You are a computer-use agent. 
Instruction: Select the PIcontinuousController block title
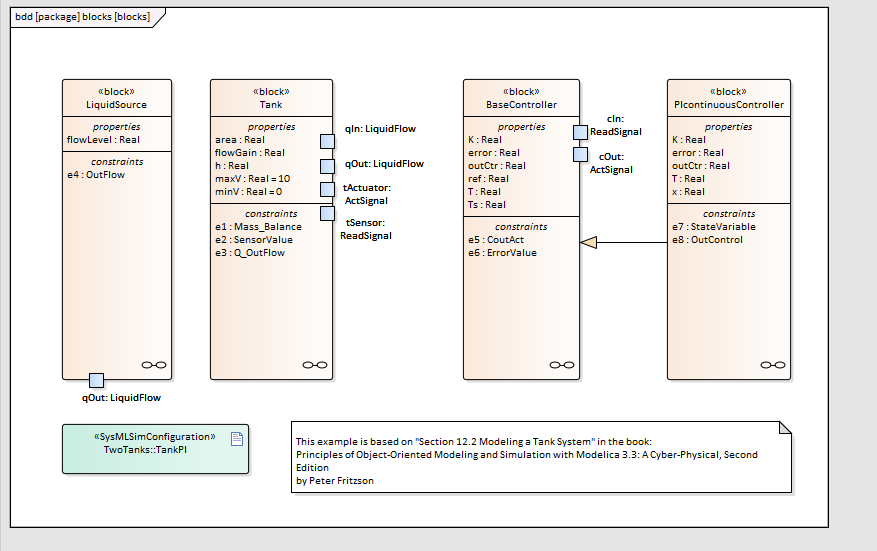coord(729,105)
